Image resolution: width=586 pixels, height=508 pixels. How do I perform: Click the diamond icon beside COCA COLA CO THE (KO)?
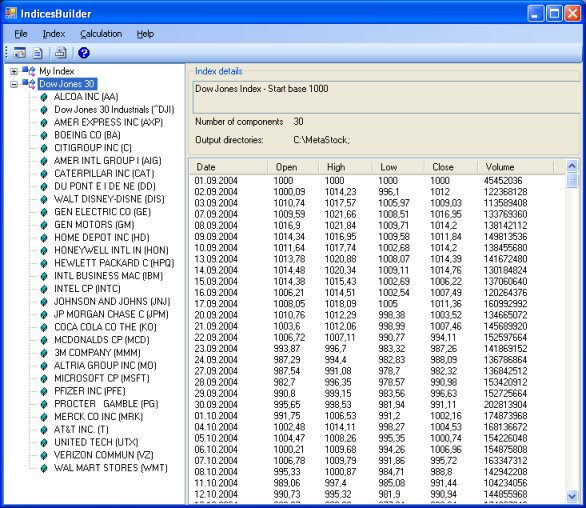point(44,327)
